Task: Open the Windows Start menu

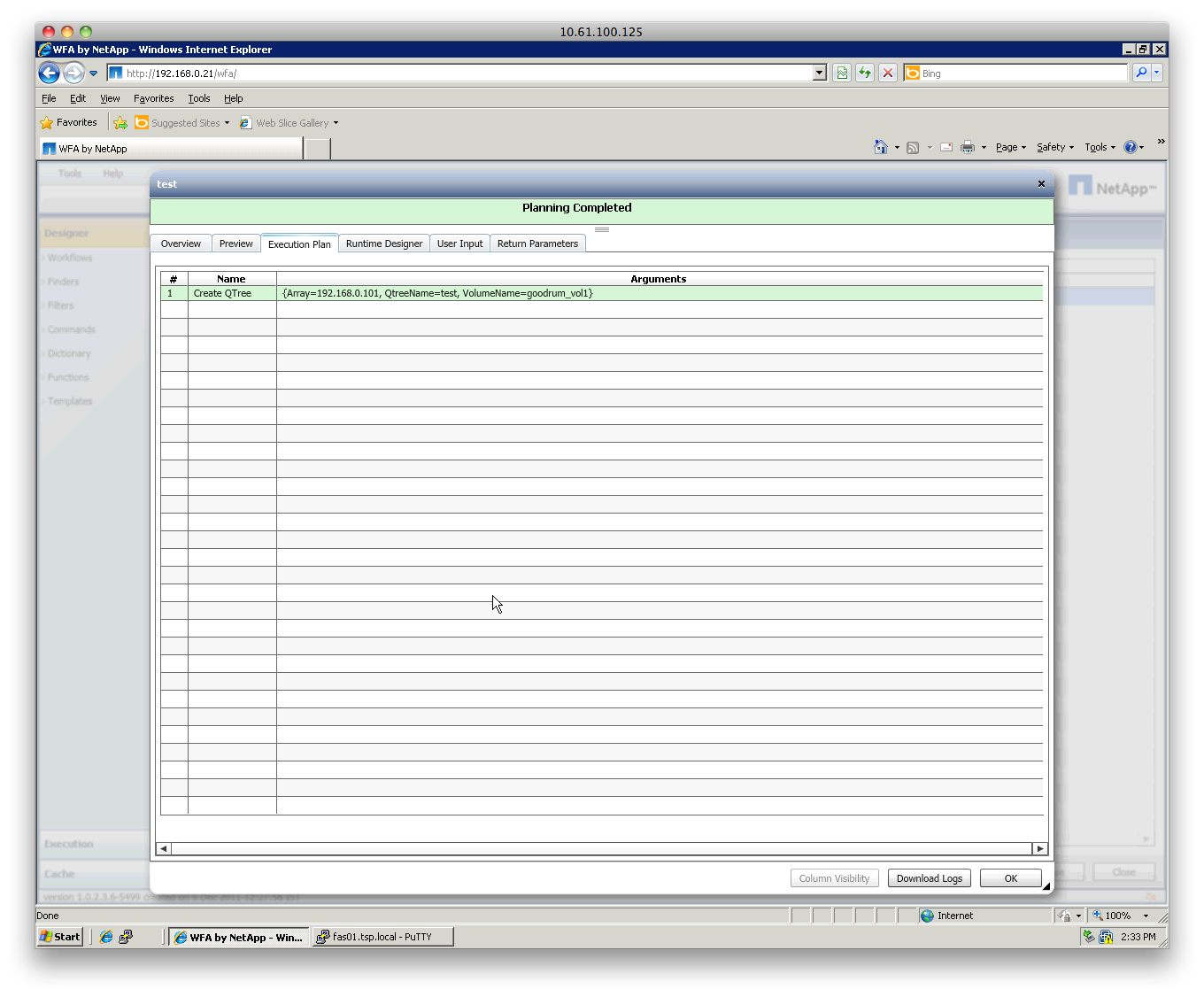Action: pyautogui.click(x=60, y=937)
